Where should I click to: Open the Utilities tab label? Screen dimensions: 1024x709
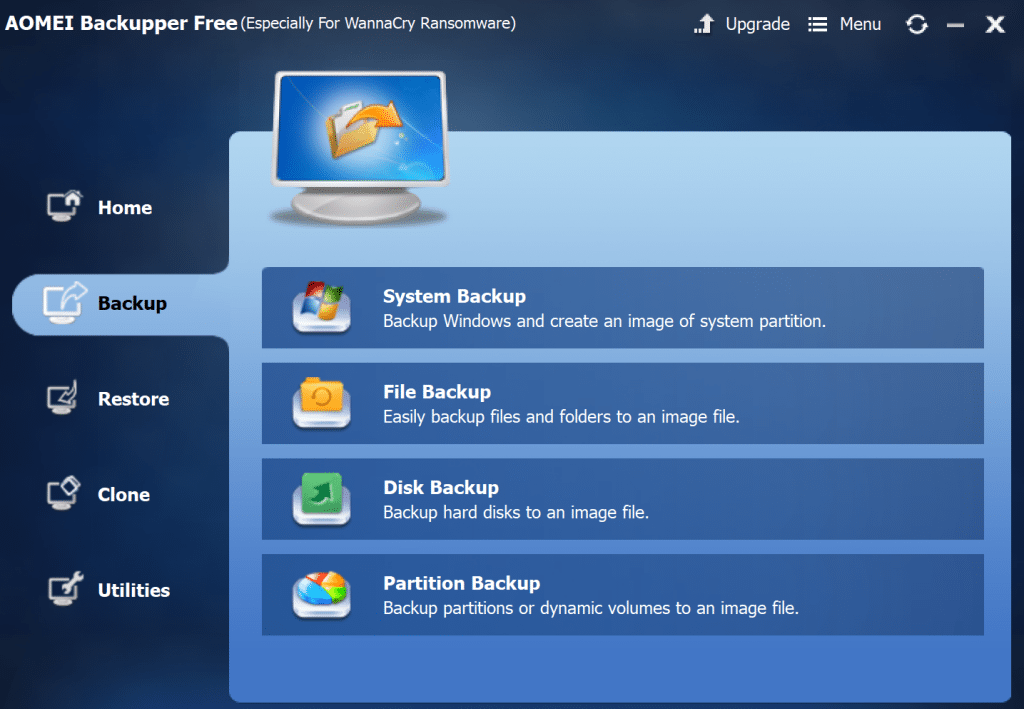click(134, 590)
